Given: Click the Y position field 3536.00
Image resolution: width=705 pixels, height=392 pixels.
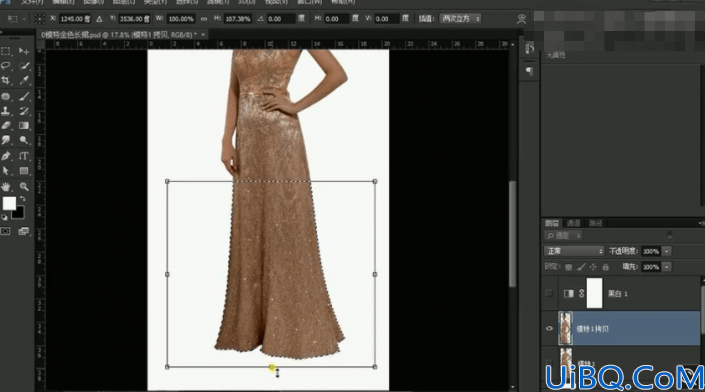Looking at the screenshot, I should point(134,19).
